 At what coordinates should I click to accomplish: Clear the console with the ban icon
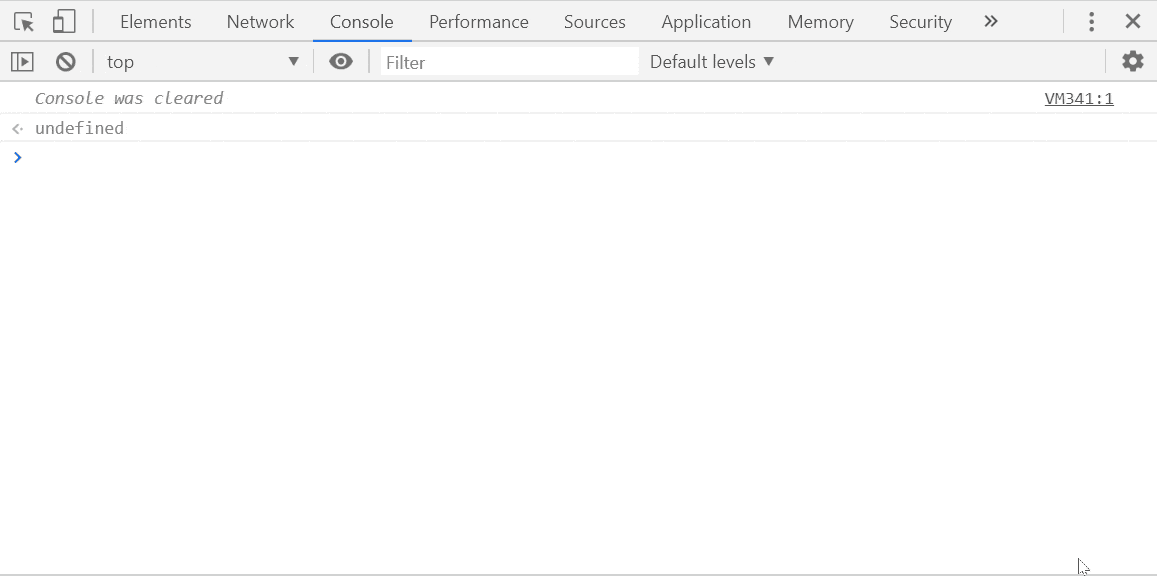pos(66,62)
